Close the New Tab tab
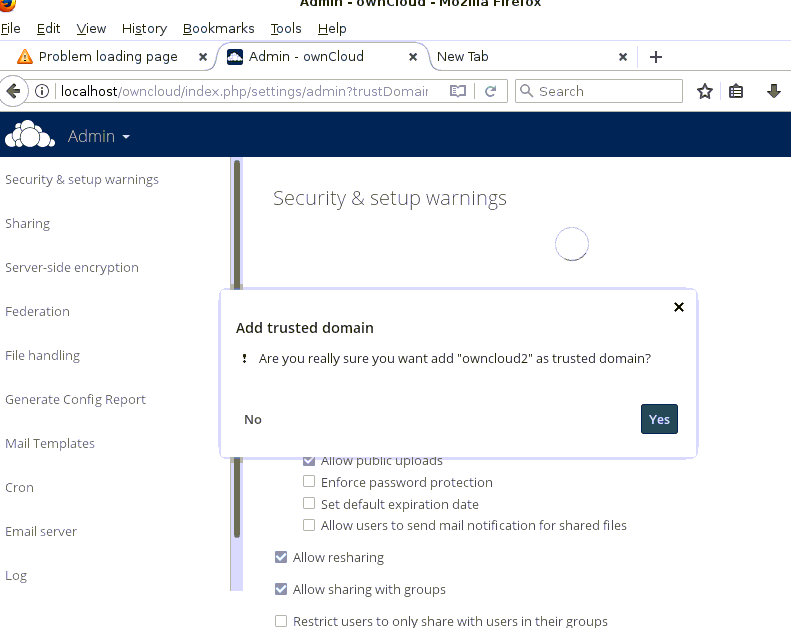Screen dimensions: 791x628 (x=623, y=57)
